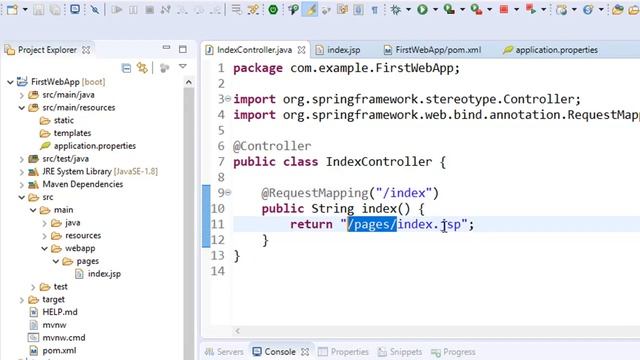Expand the src/test/java folder
The height and width of the screenshot is (360, 640).
(x=22, y=159)
